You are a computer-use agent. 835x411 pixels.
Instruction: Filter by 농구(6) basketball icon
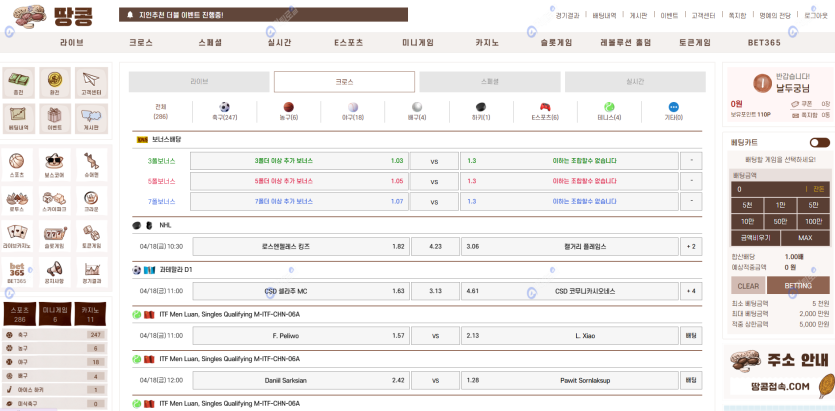coord(288,108)
